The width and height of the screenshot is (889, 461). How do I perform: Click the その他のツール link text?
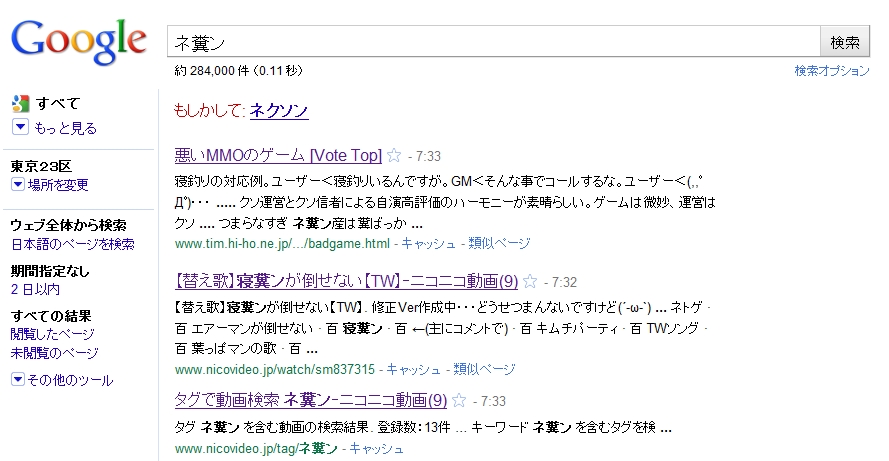[x=70, y=380]
